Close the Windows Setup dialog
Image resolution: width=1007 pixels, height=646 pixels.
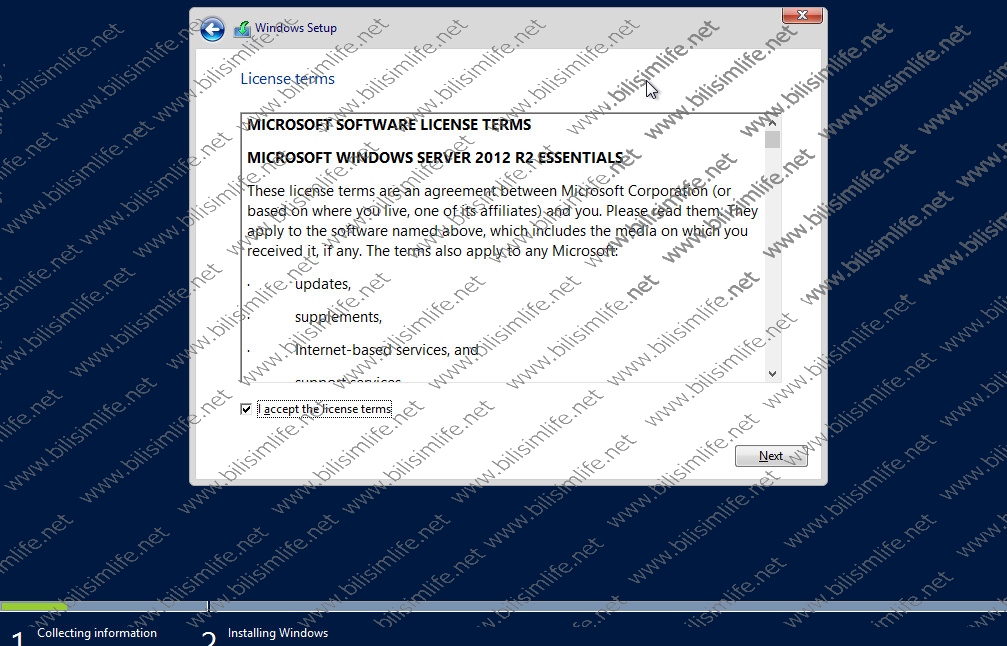point(802,15)
